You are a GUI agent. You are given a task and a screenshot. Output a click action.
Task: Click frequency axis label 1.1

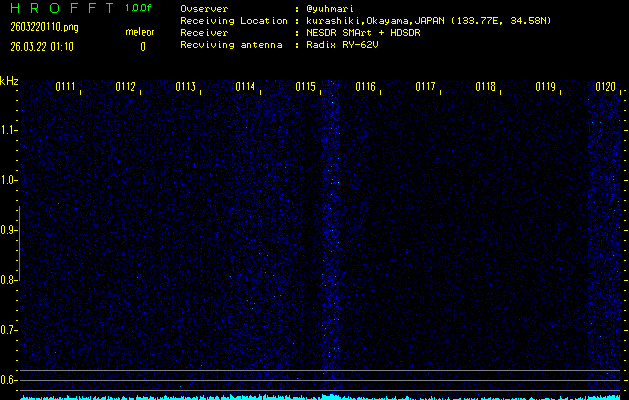click(7, 130)
